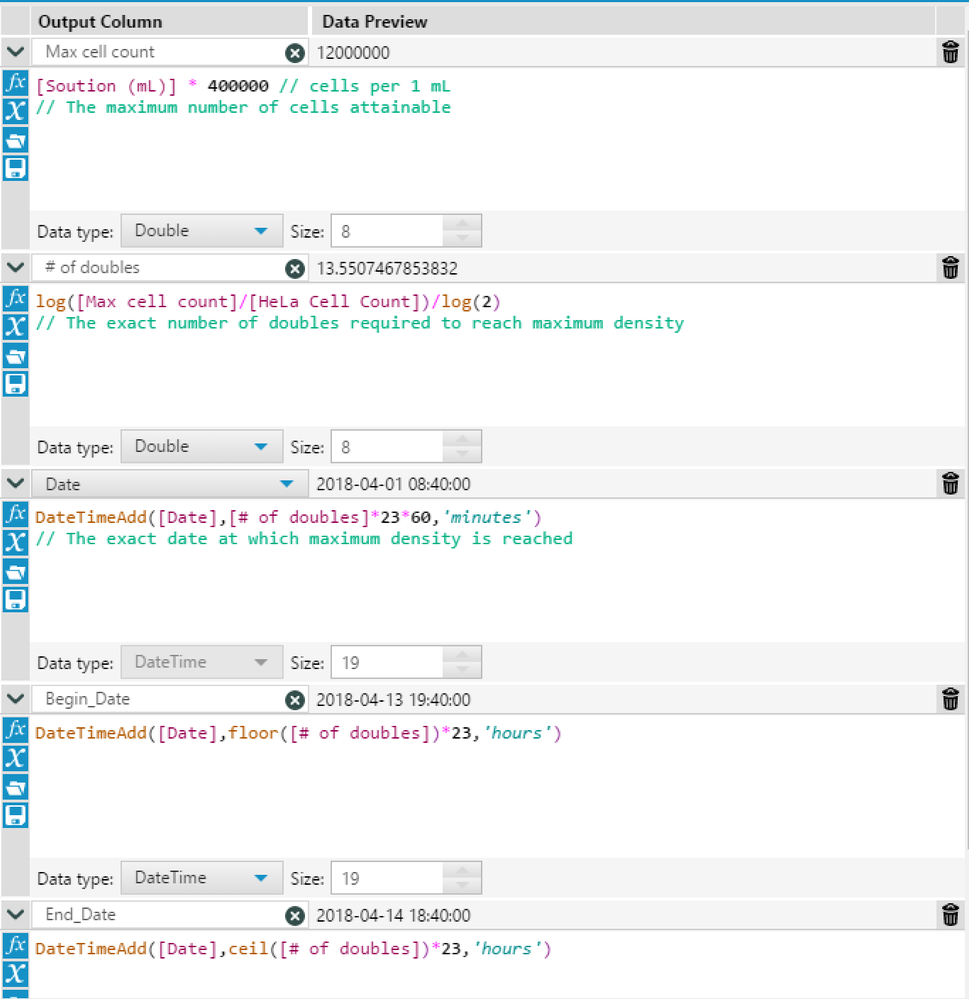Viewport: 969px width, 999px height.
Task: Clear the Begin_Date column name
Action: pos(294,700)
